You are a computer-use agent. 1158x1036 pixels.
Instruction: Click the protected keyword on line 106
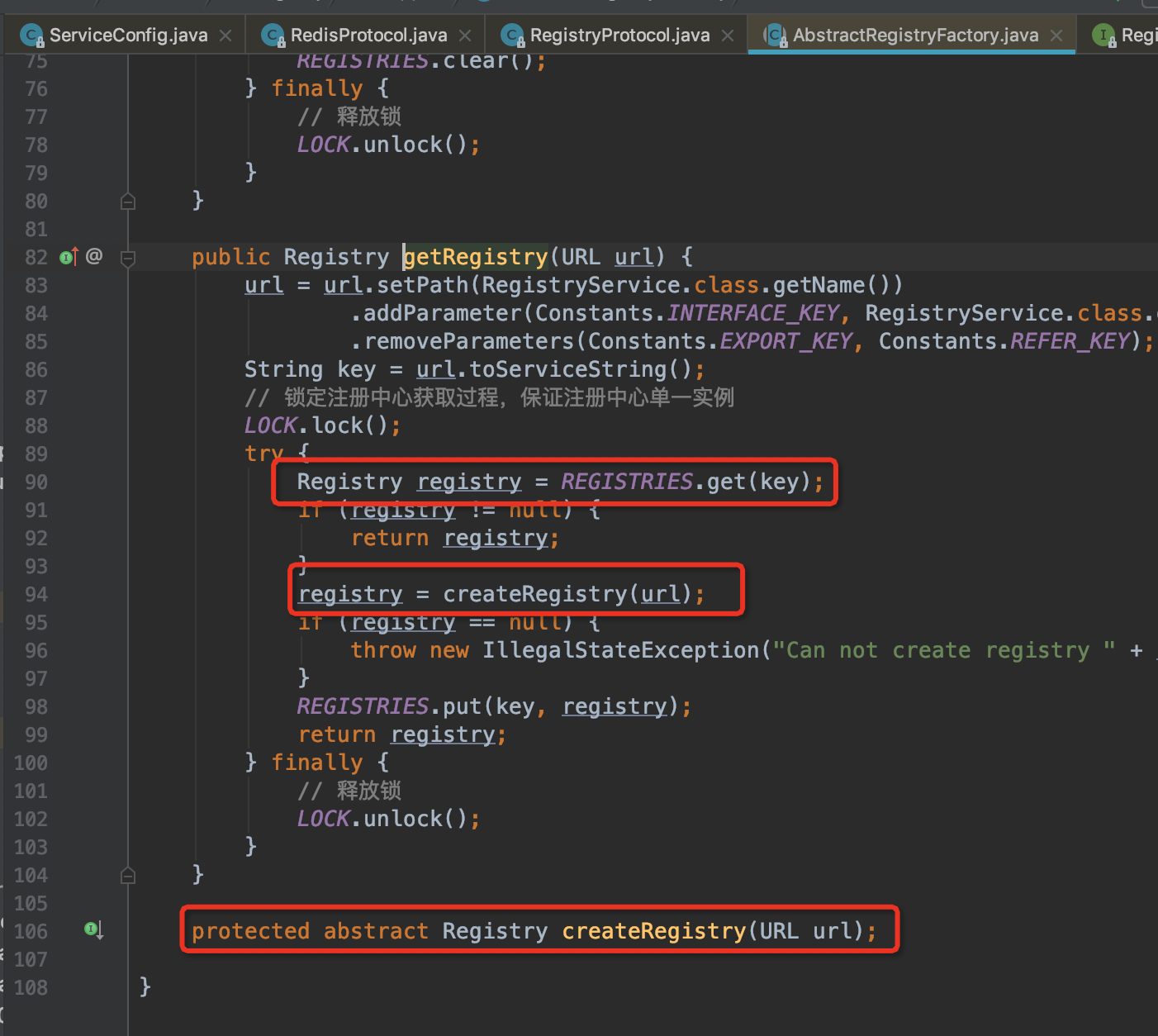(251, 931)
